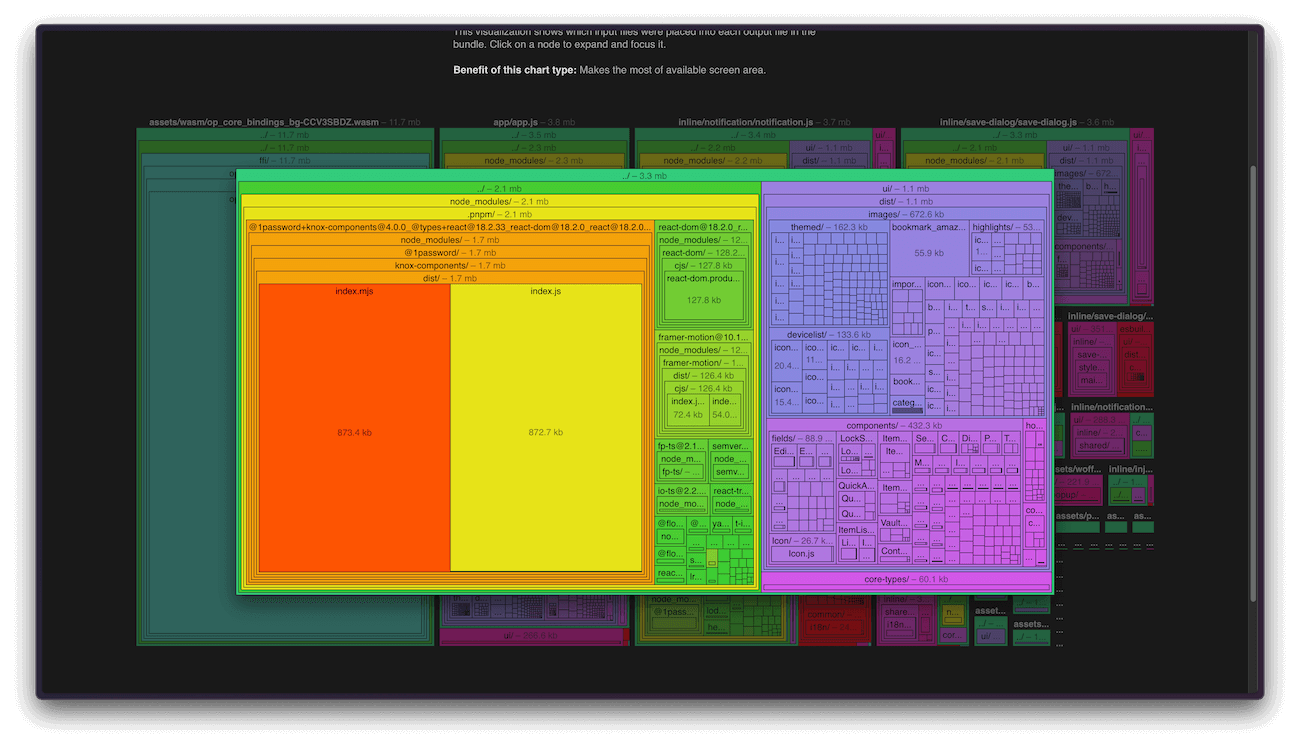Open the images/ node (672.6 kb)
1300x747 pixels.
[x=905, y=214]
